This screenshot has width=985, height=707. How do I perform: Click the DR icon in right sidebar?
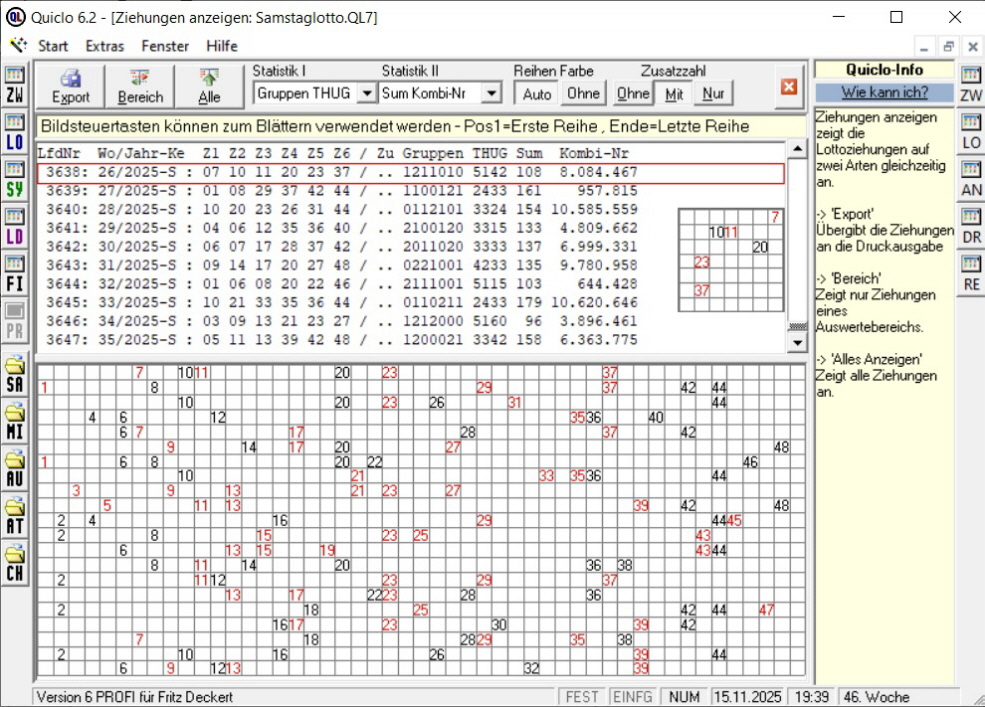(x=971, y=227)
